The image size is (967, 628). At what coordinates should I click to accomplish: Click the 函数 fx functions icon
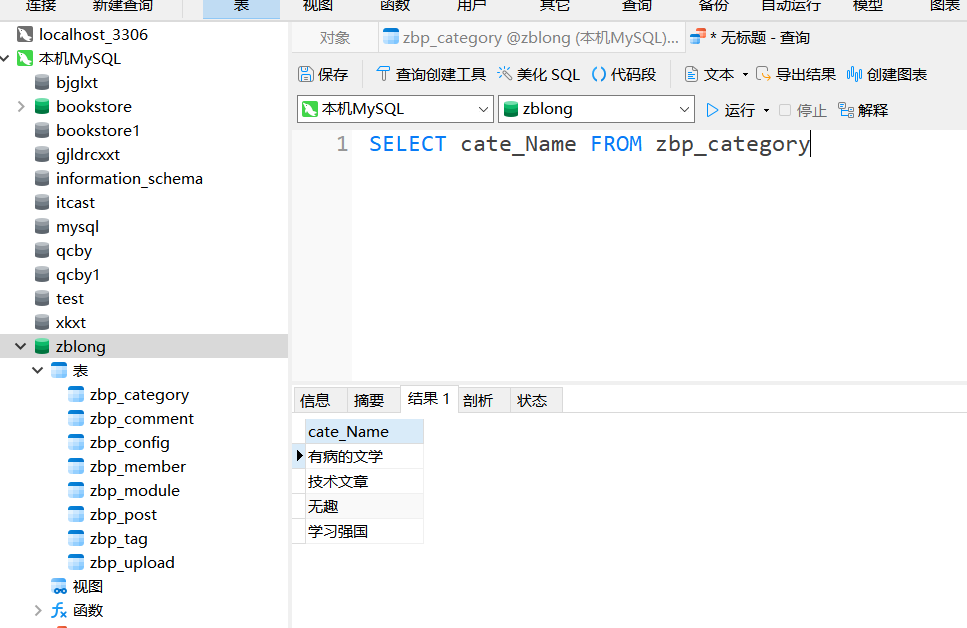tap(59, 610)
